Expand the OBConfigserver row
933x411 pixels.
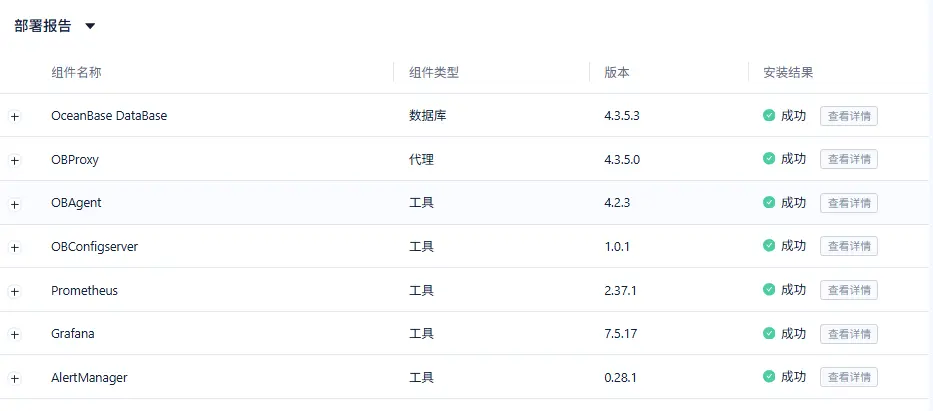click(15, 248)
